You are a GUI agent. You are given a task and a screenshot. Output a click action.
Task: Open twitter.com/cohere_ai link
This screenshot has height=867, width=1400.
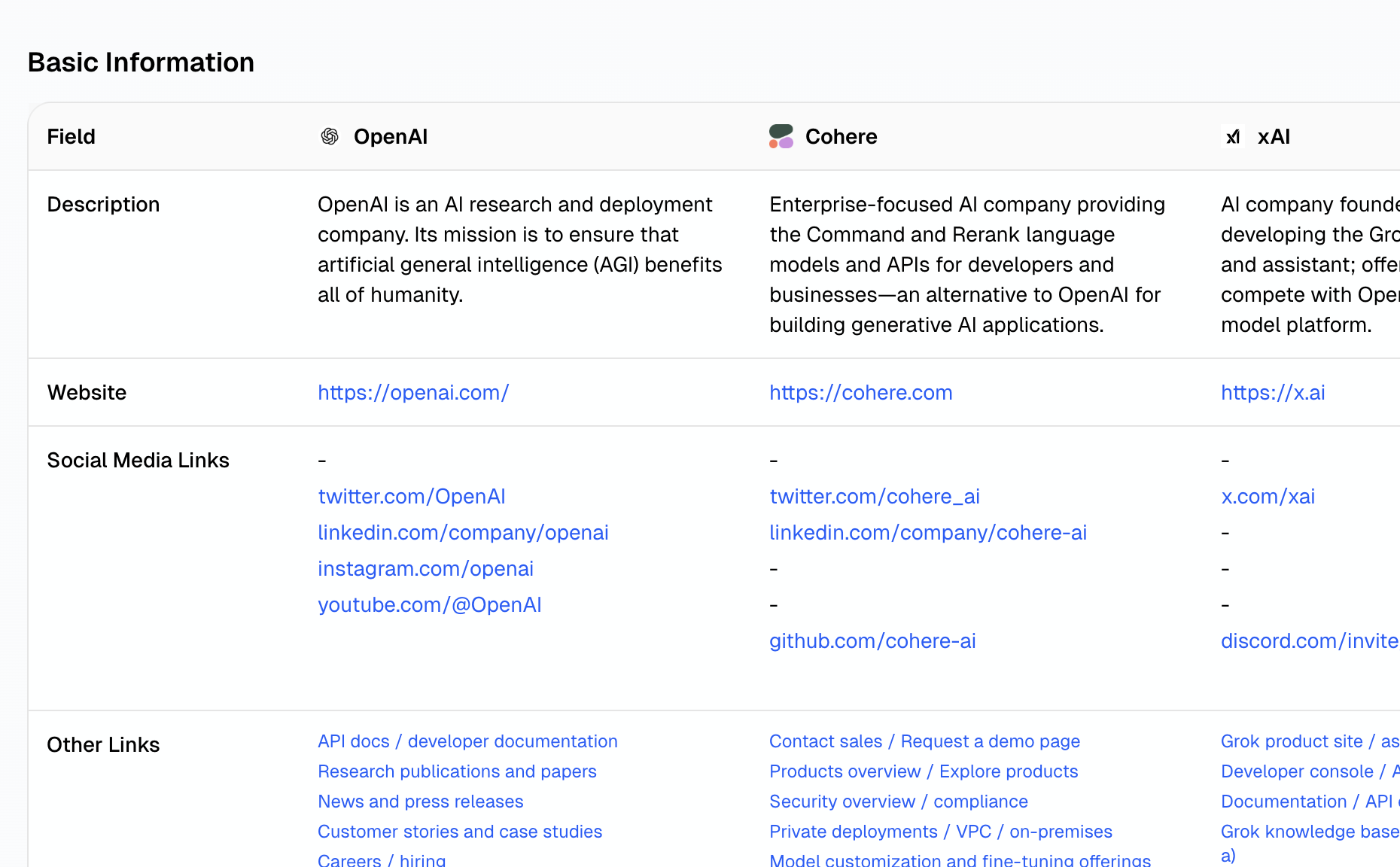(x=874, y=496)
